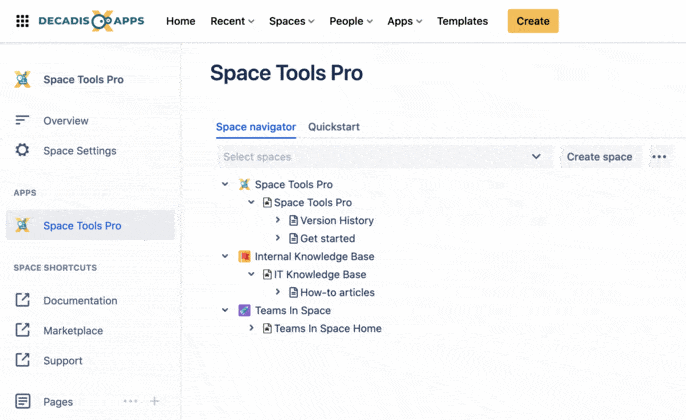Open the Recent menu
Image resolution: width=686 pixels, height=420 pixels.
click(x=232, y=21)
